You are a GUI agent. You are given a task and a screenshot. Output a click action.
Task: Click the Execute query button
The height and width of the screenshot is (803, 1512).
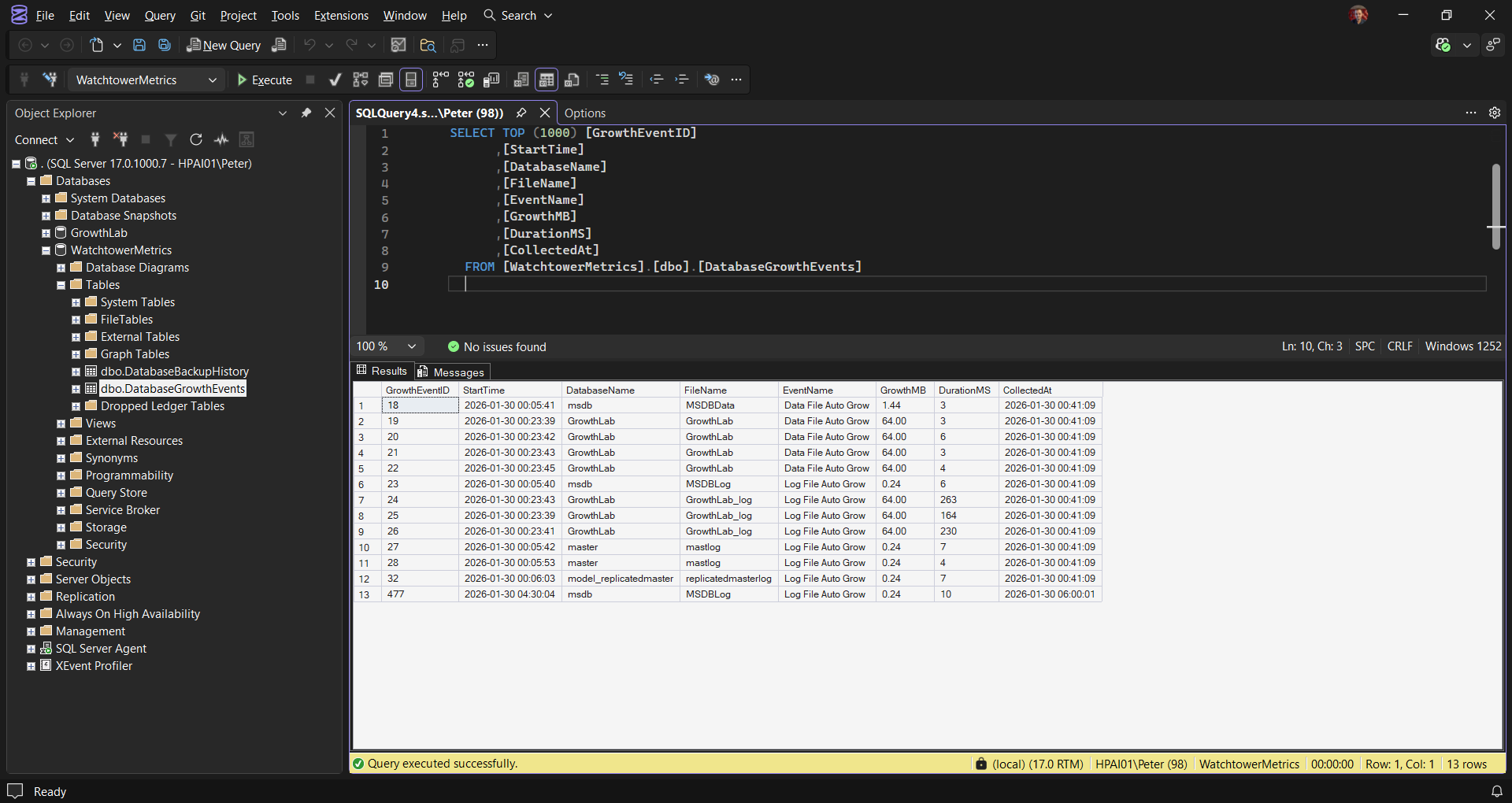coord(265,80)
